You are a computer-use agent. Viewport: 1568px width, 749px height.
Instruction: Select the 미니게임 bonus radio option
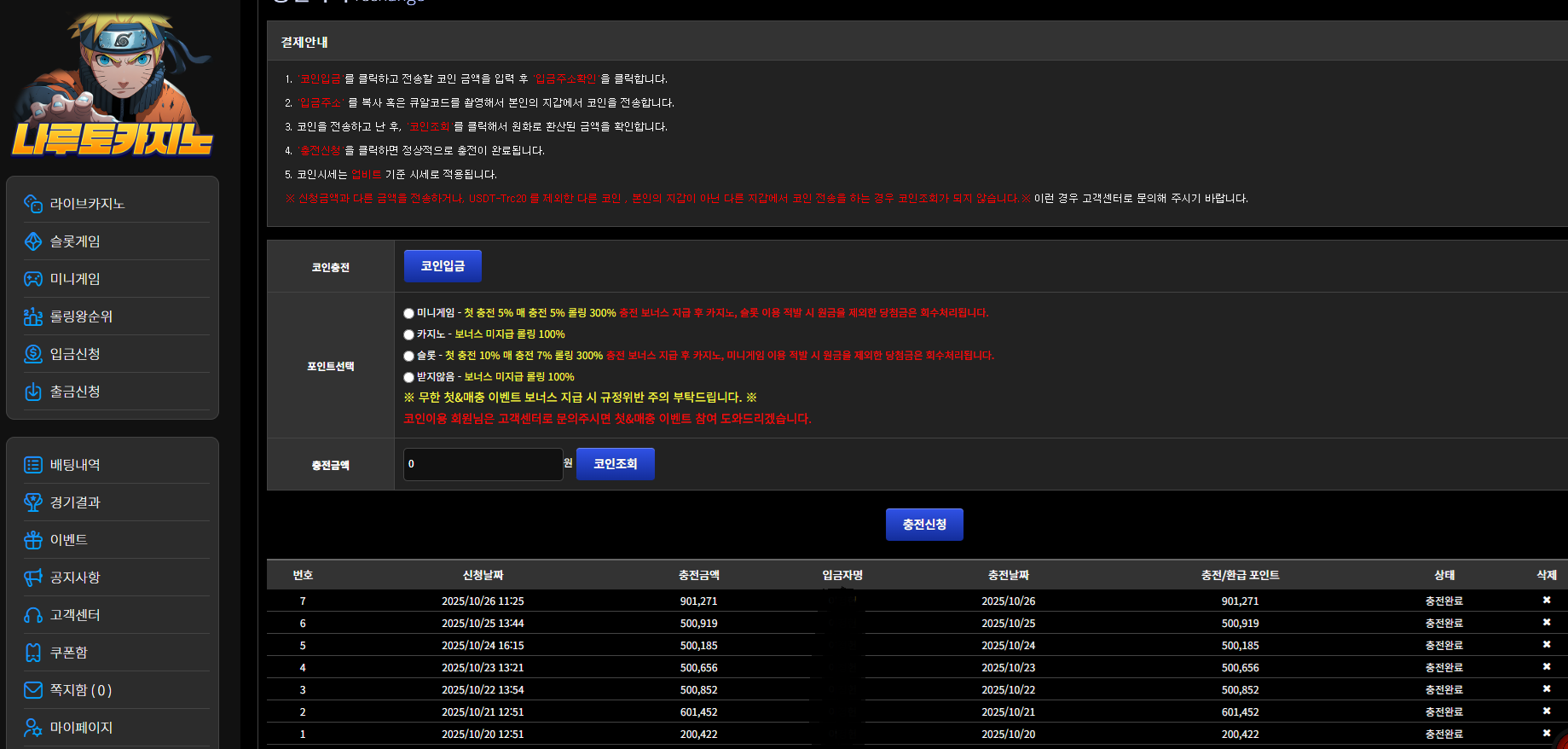pos(409,314)
